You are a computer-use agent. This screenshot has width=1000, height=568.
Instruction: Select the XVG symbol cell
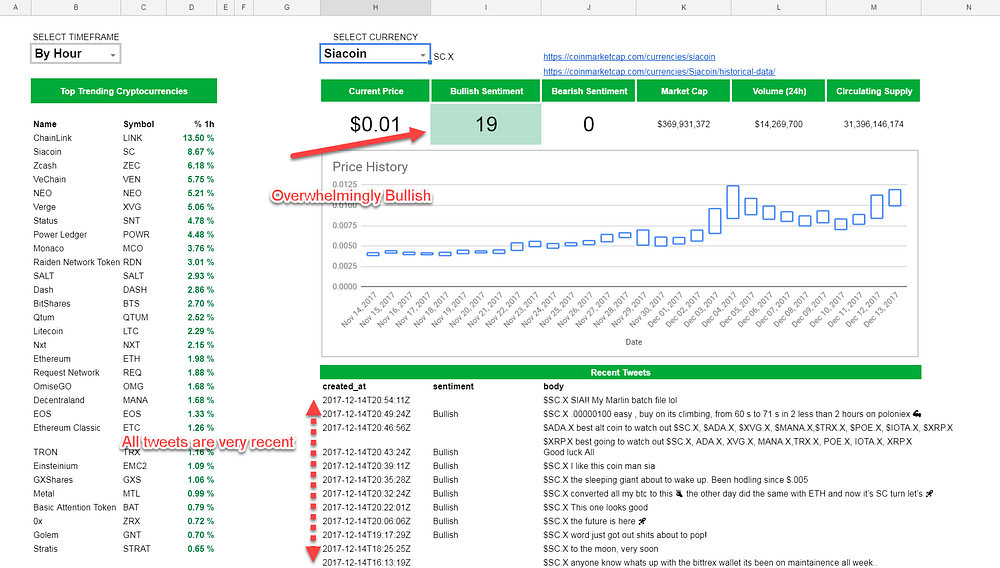coord(133,207)
